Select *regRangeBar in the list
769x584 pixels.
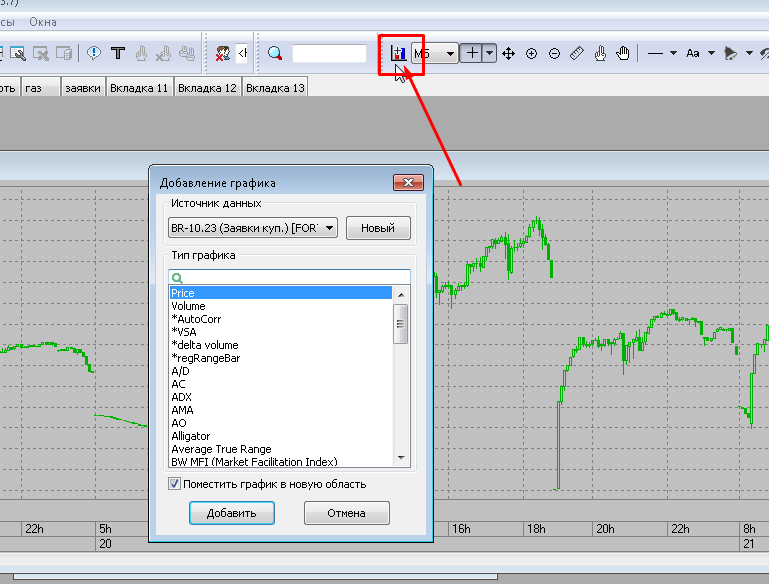pos(281,358)
